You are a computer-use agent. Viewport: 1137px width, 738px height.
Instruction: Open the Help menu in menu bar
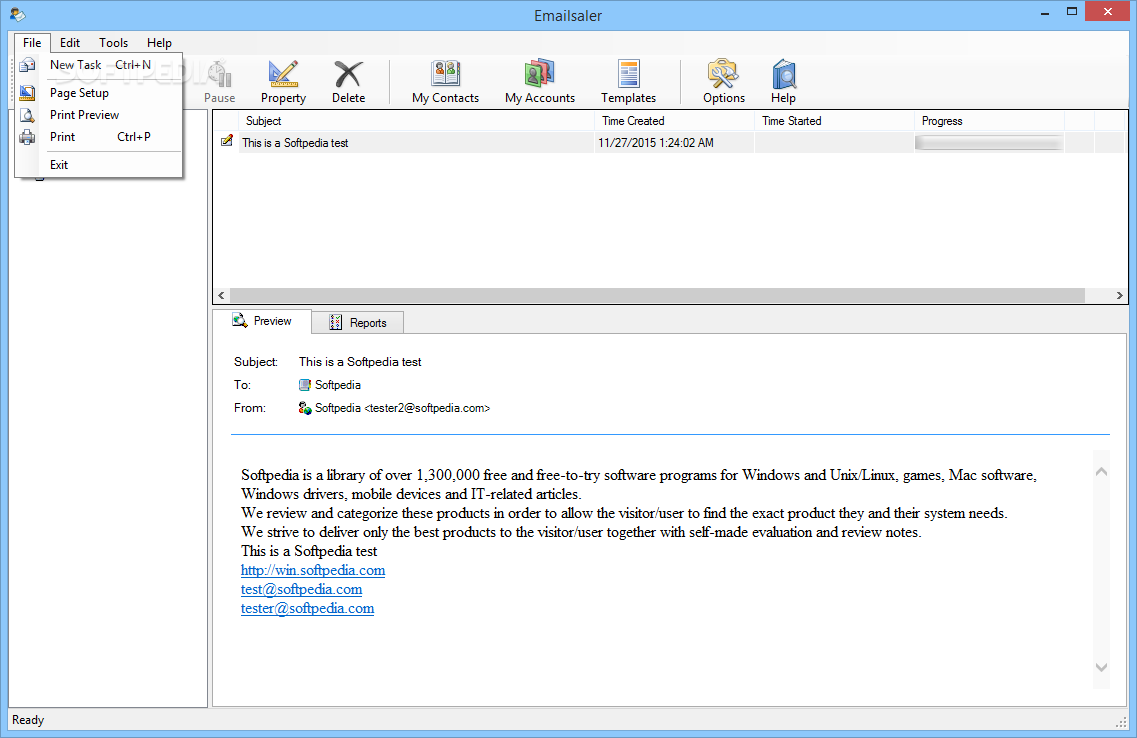click(x=159, y=43)
